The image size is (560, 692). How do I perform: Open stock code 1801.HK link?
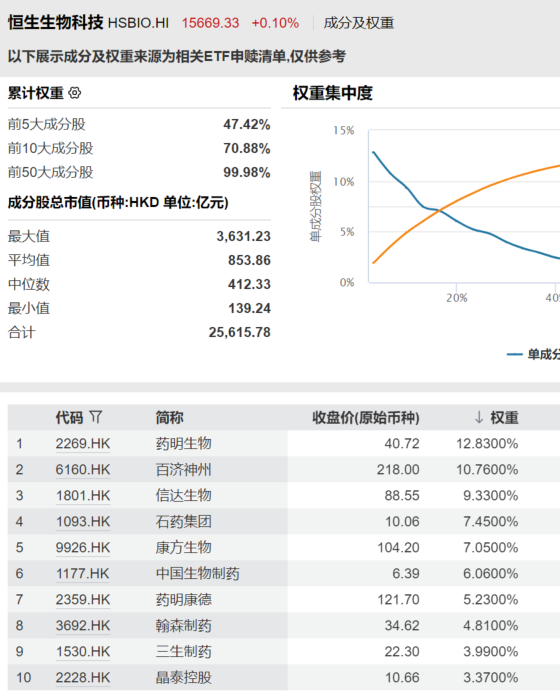coord(83,496)
